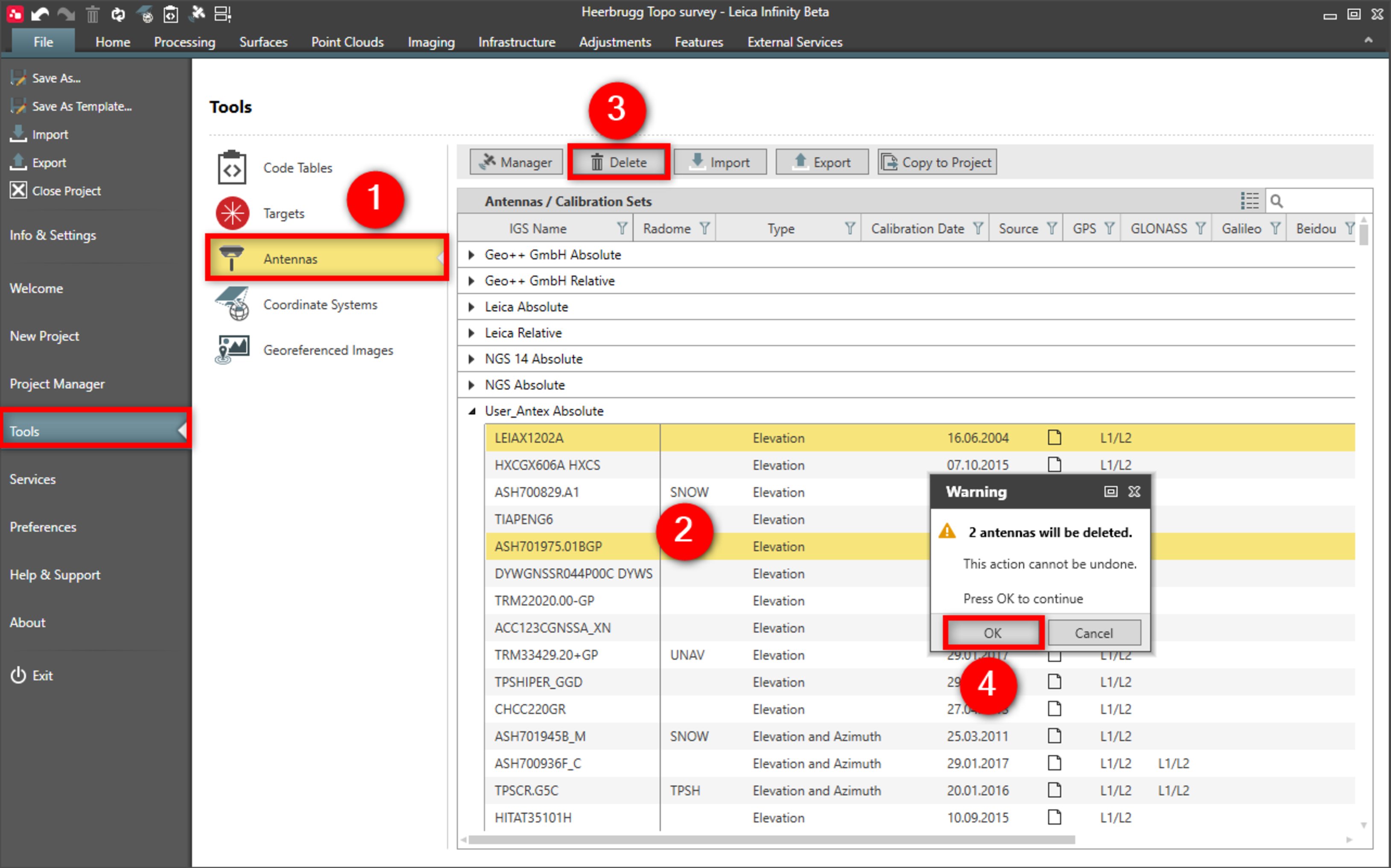Close the Warning dialog with X
Image resolution: width=1391 pixels, height=868 pixels.
[1134, 491]
